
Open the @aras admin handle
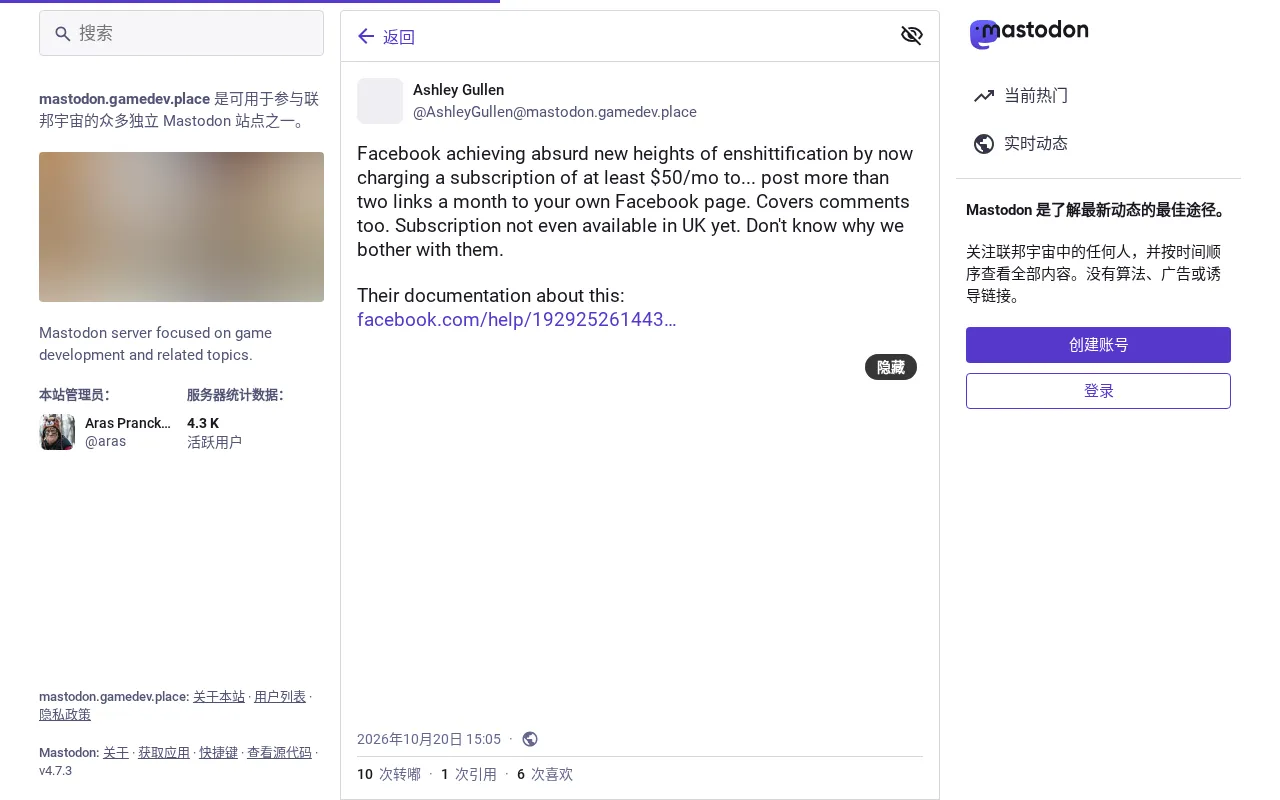click(105, 441)
